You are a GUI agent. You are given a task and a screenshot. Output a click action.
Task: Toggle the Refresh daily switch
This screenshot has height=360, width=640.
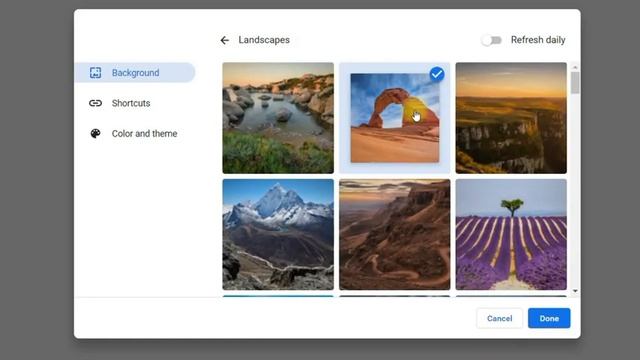pos(491,40)
